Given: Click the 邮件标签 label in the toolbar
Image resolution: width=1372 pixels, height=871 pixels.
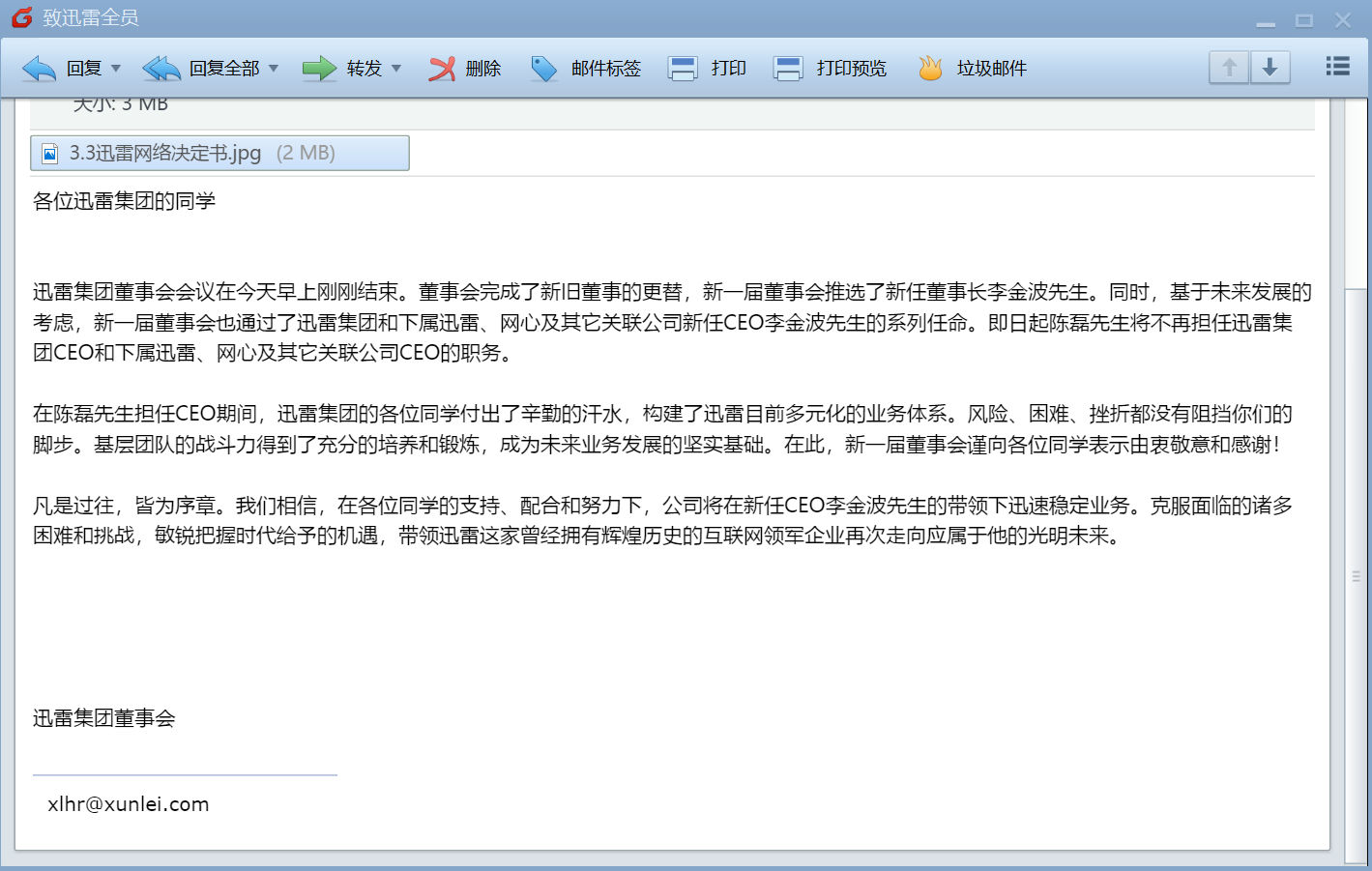Looking at the screenshot, I should [606, 69].
